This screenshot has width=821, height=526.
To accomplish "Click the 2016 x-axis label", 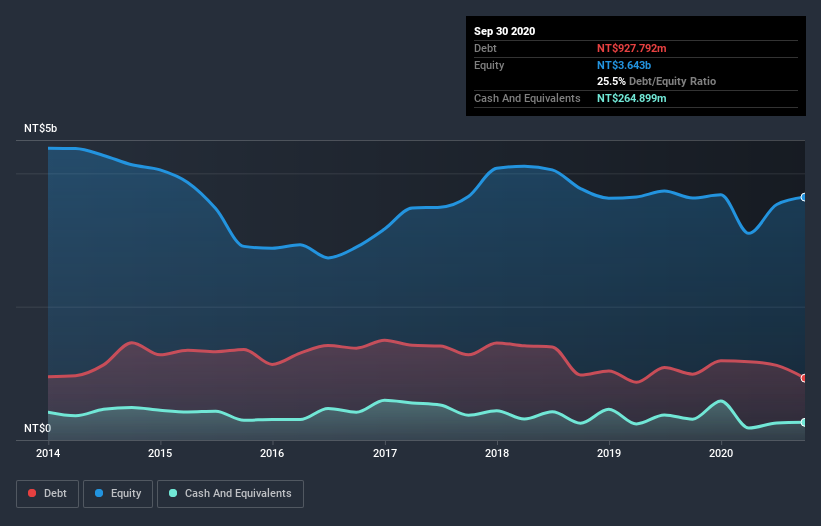I will 272,453.
